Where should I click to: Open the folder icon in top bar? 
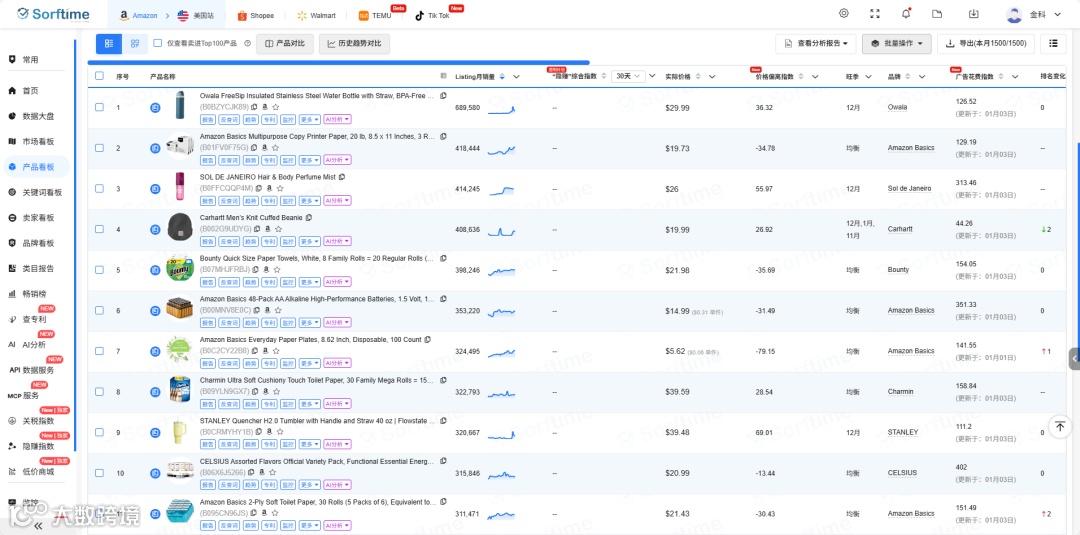click(937, 14)
